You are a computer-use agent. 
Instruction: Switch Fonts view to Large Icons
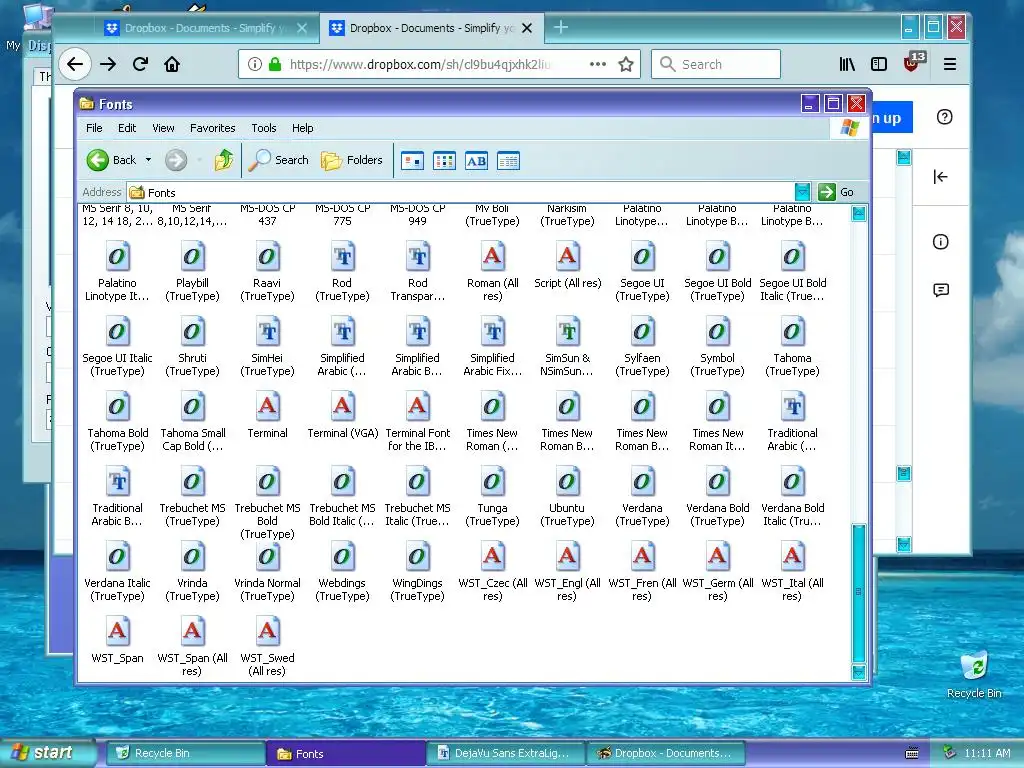(412, 161)
